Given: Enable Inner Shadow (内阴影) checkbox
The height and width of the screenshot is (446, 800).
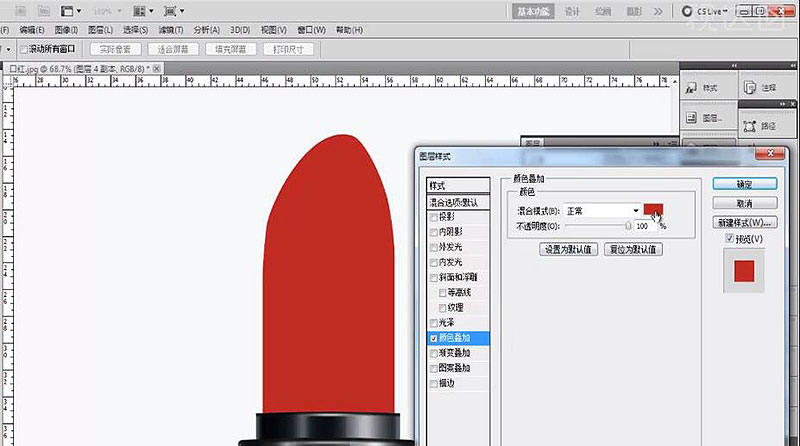Looking at the screenshot, I should point(434,232).
